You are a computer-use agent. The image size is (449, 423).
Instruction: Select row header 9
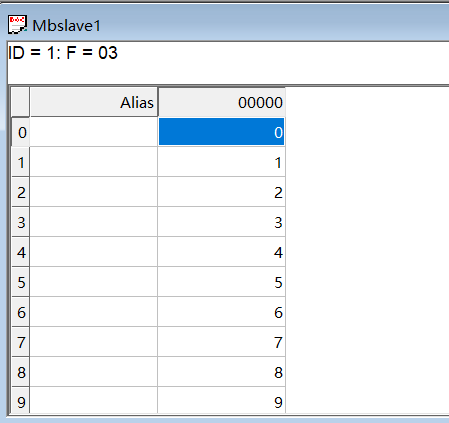(x=21, y=401)
